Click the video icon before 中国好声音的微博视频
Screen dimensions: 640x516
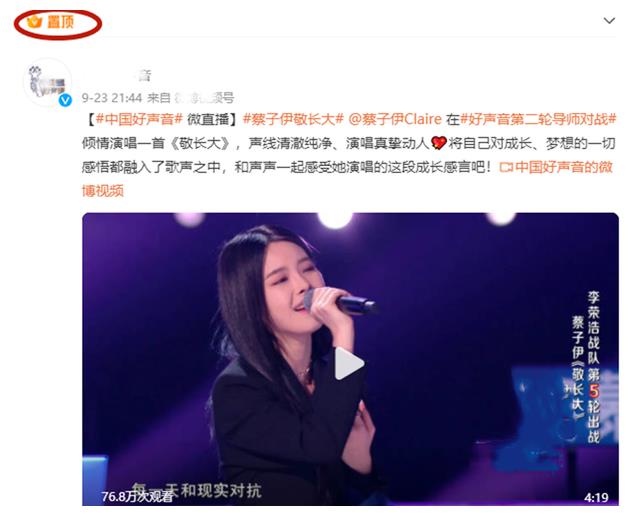point(506,167)
